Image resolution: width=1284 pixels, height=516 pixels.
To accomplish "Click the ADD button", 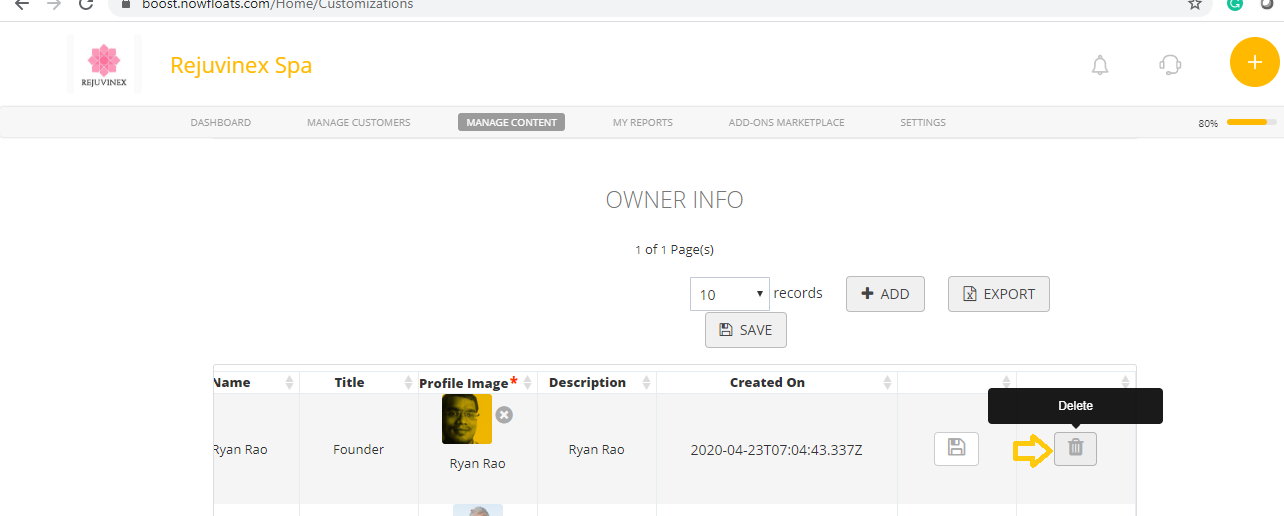I will click(x=885, y=294).
